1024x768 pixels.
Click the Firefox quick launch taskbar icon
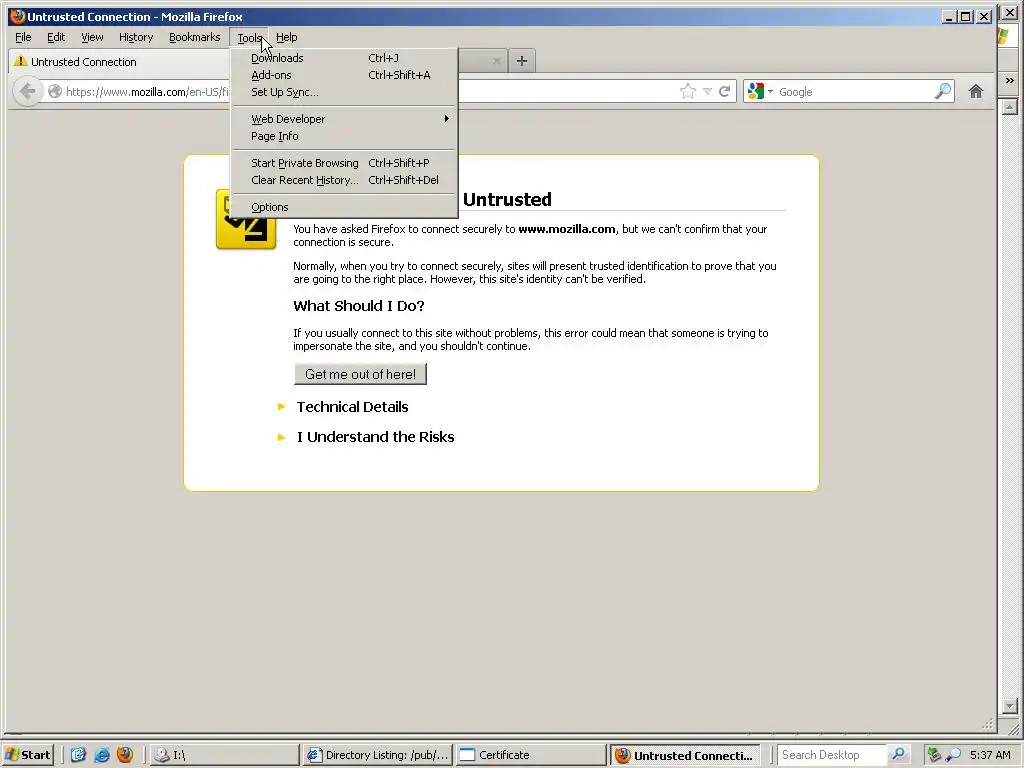pyautogui.click(x=125, y=755)
